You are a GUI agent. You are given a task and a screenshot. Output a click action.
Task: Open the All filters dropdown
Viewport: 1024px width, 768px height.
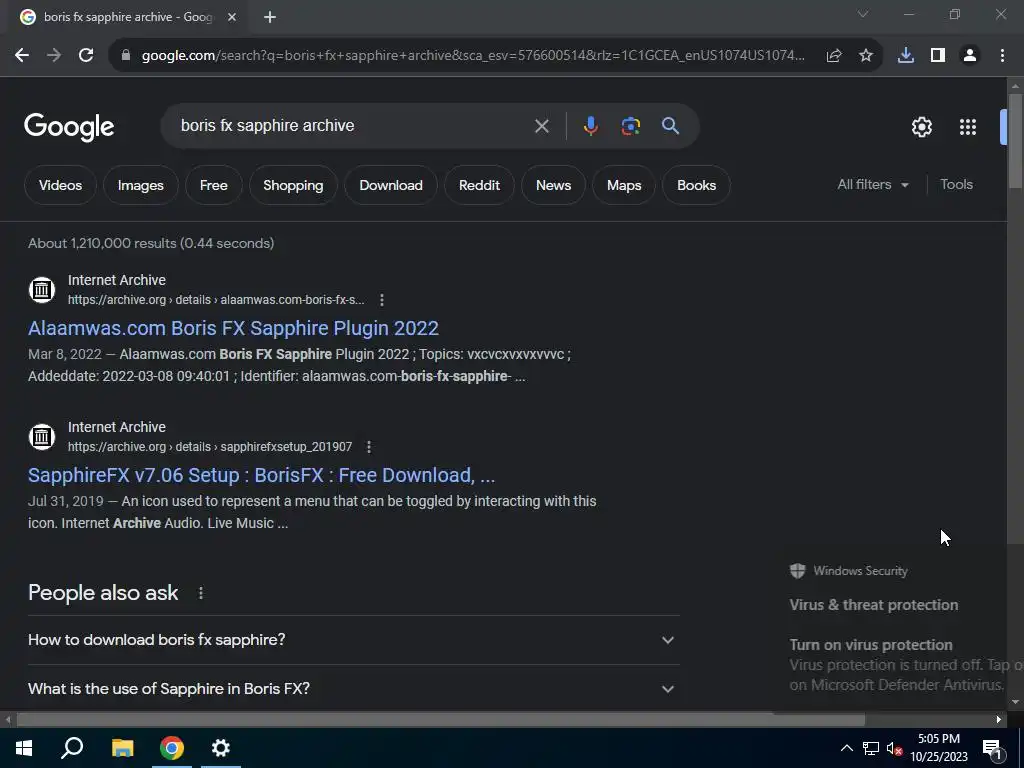coord(872,185)
